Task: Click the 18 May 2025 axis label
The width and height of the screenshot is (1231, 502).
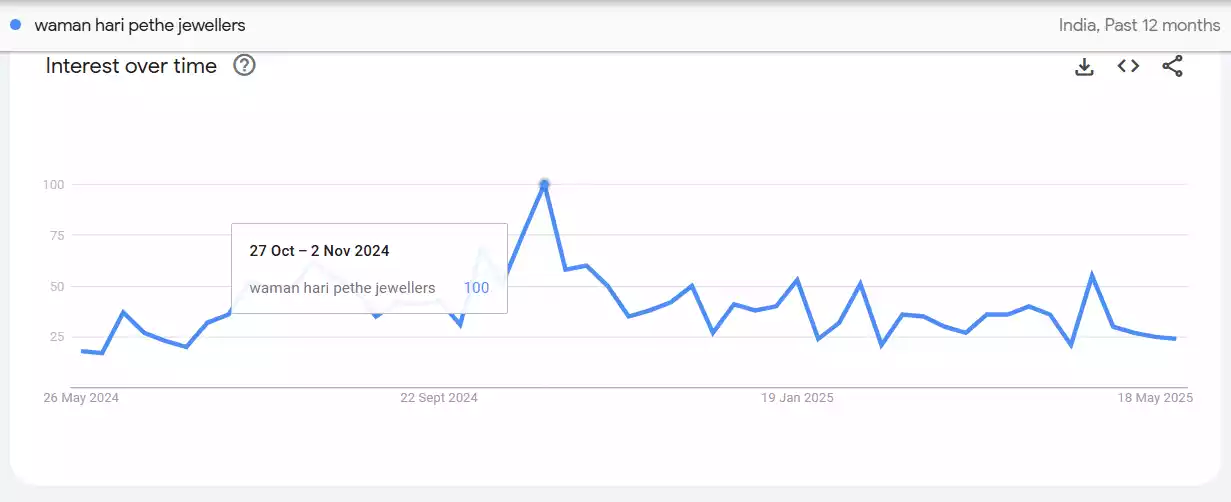Action: click(1155, 398)
